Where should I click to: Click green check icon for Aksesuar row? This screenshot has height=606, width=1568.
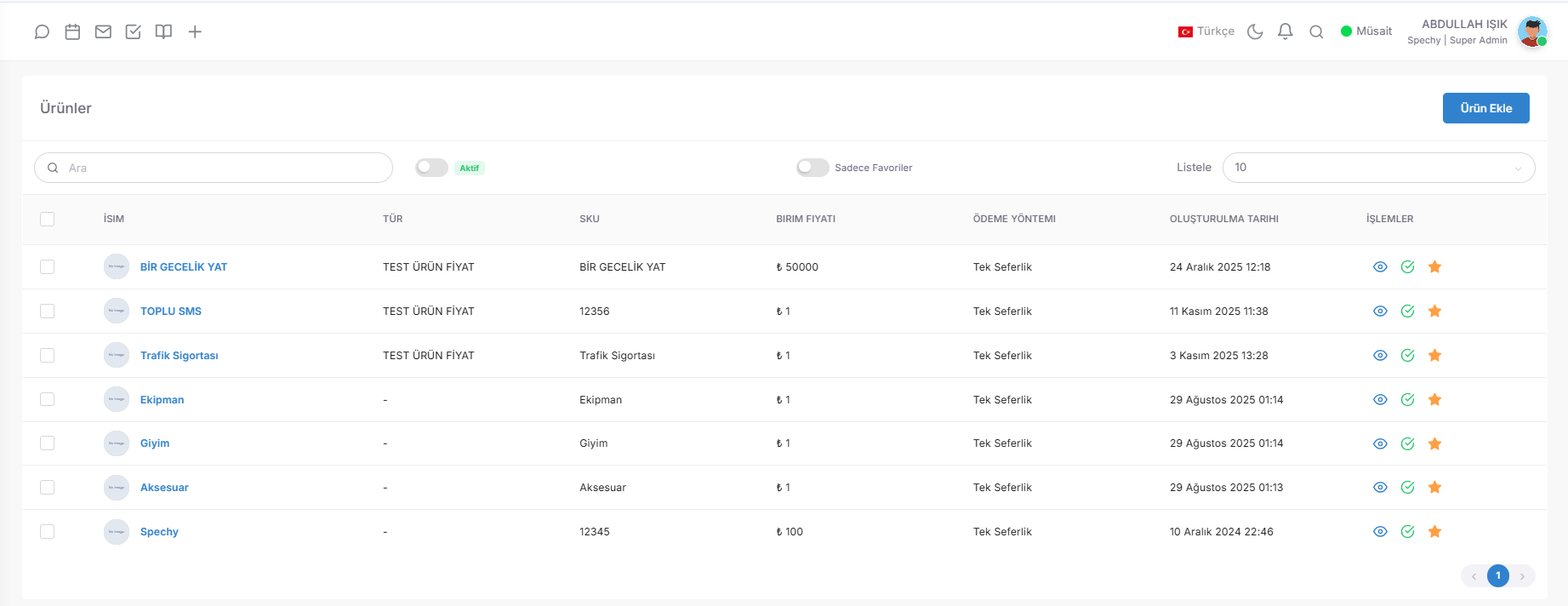click(x=1408, y=488)
